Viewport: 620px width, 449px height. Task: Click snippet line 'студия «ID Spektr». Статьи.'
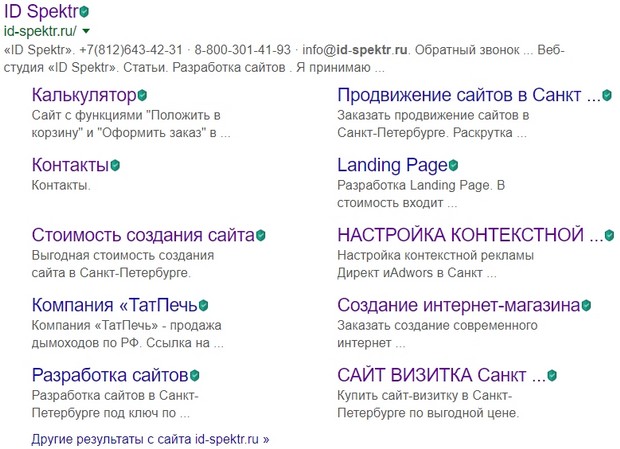click(86, 68)
